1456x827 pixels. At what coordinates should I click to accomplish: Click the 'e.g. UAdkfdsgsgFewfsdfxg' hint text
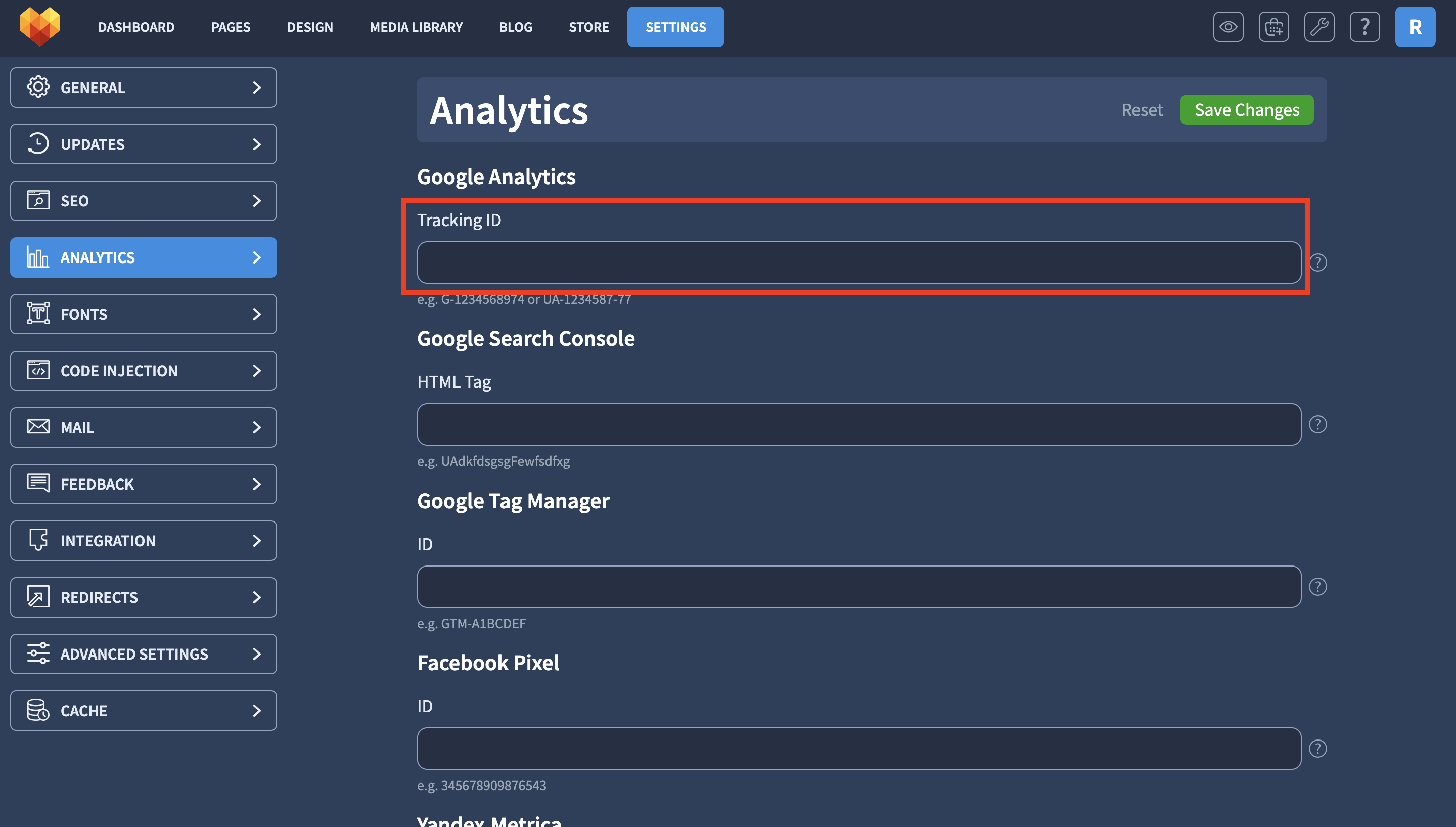click(493, 461)
